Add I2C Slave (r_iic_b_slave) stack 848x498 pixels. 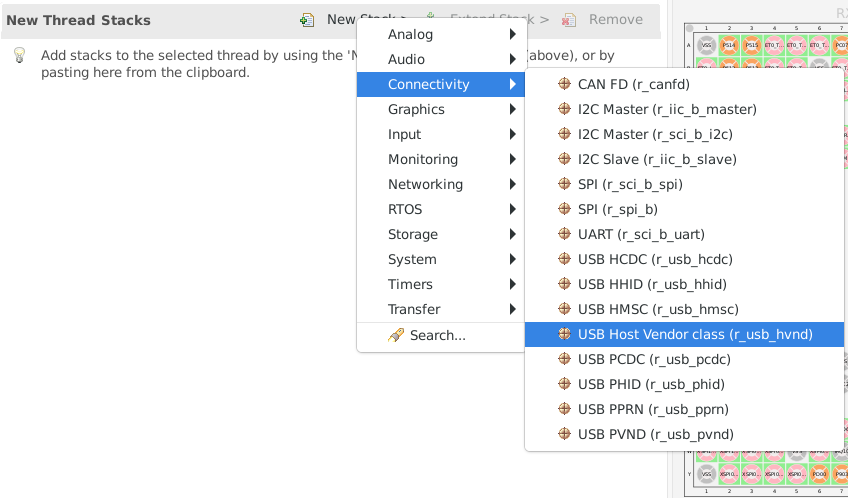684,159
